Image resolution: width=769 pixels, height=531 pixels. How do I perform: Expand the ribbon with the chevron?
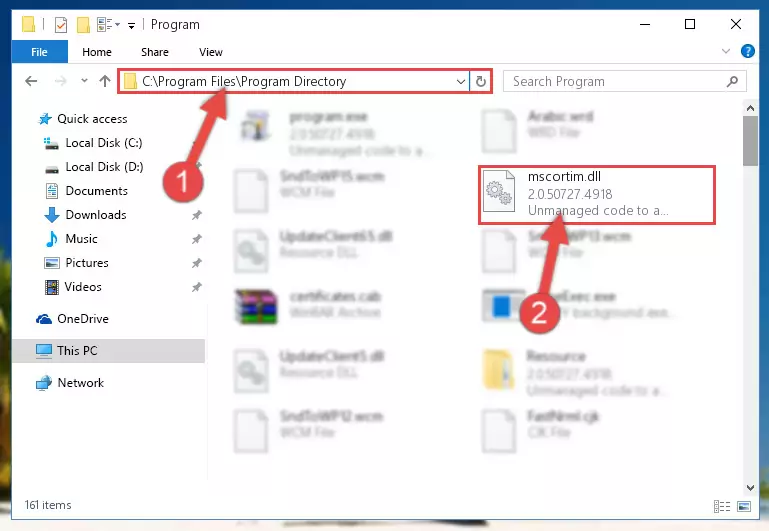pos(726,51)
